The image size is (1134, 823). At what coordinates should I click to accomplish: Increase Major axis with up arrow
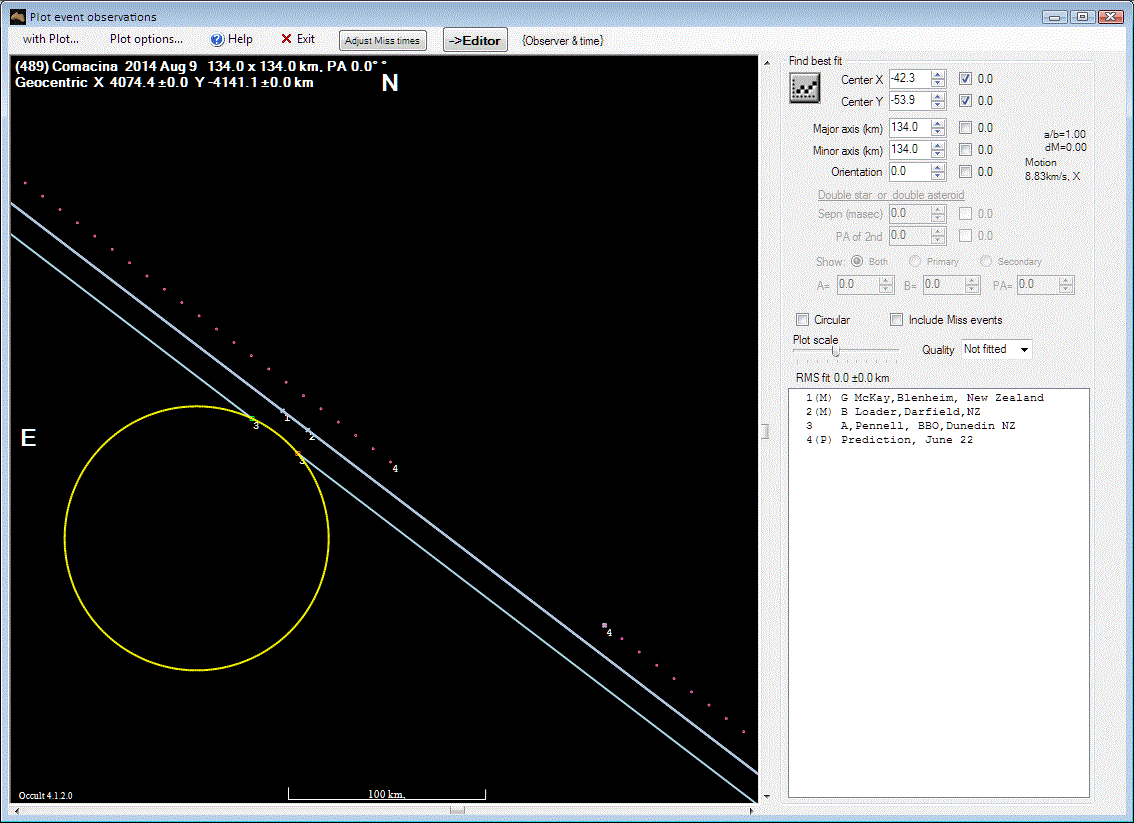tap(938, 124)
